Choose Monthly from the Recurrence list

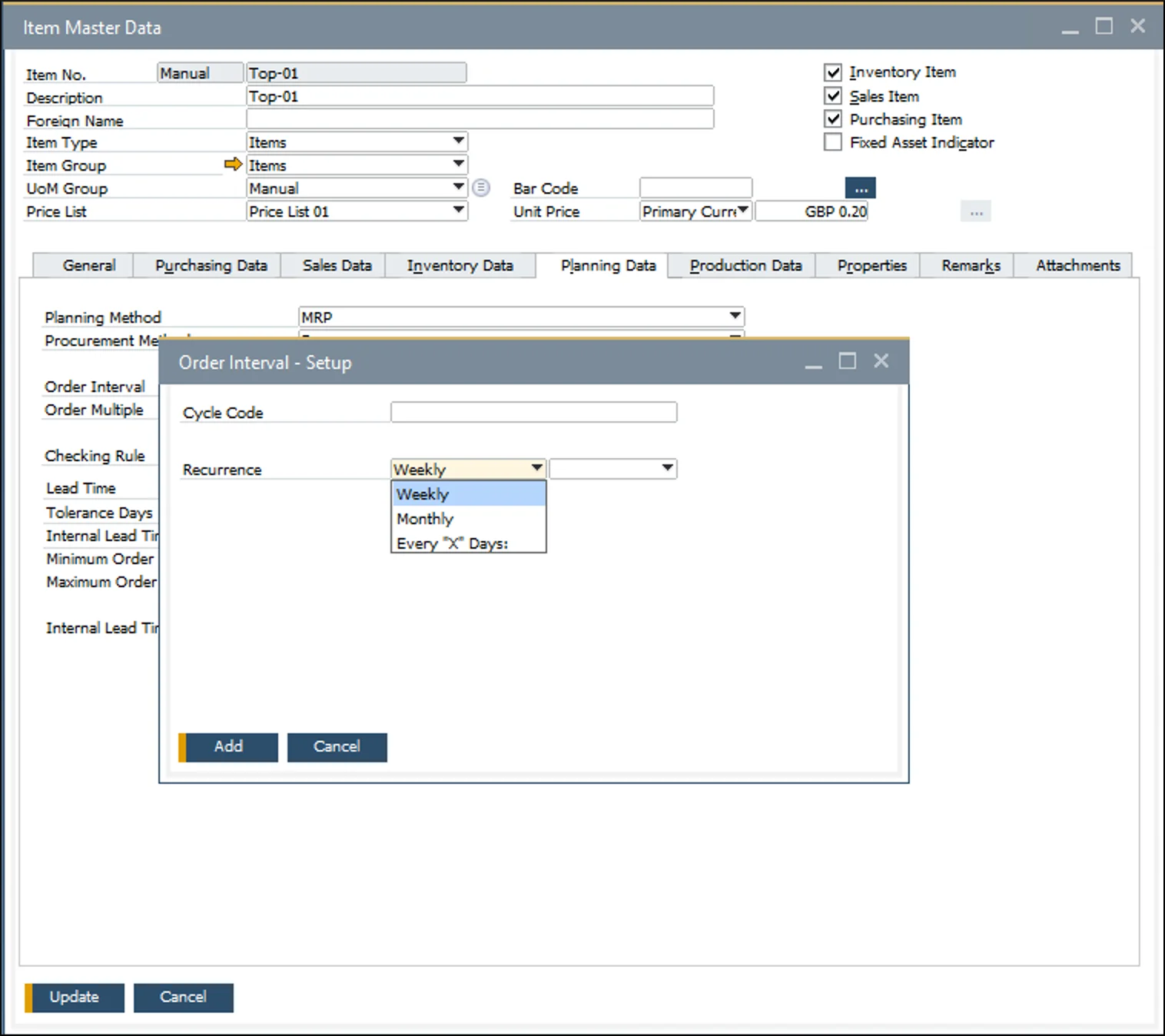[x=469, y=519]
